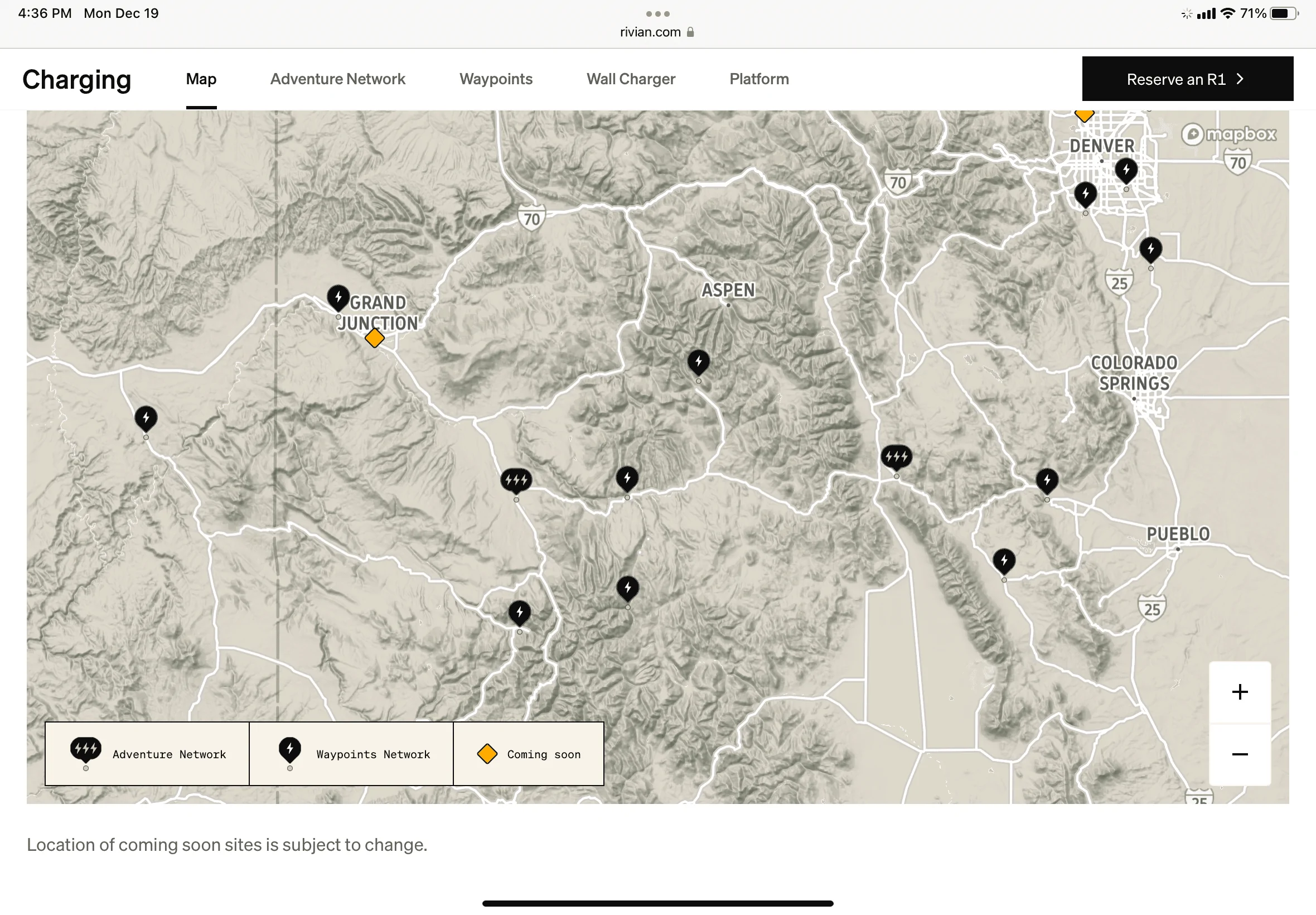Tap the 4:36 PM clock in status bar
Screen dimensions: 1316x915
[45, 13]
